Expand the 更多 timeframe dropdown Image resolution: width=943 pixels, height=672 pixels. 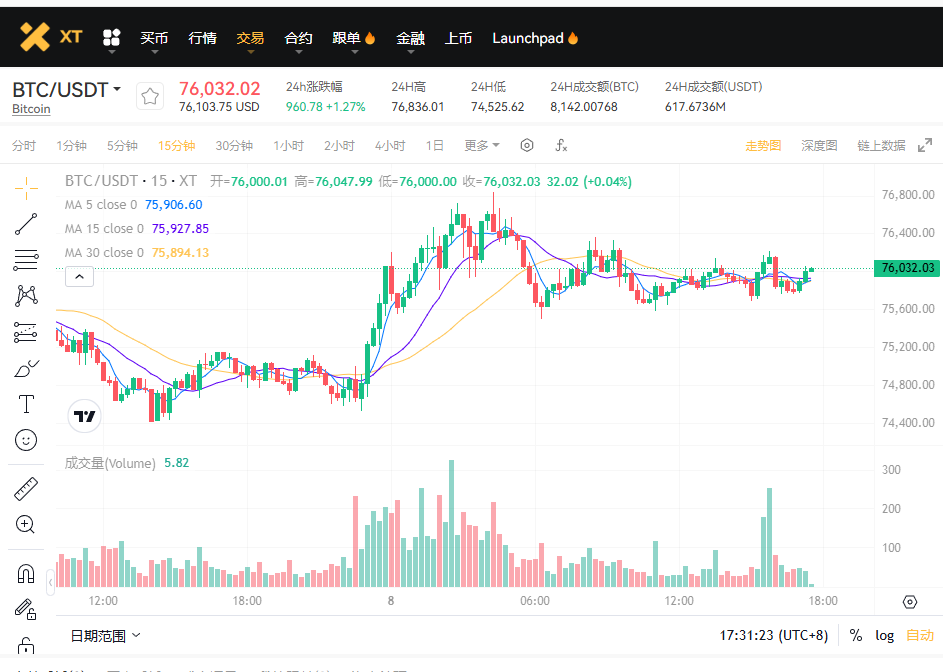tap(482, 146)
